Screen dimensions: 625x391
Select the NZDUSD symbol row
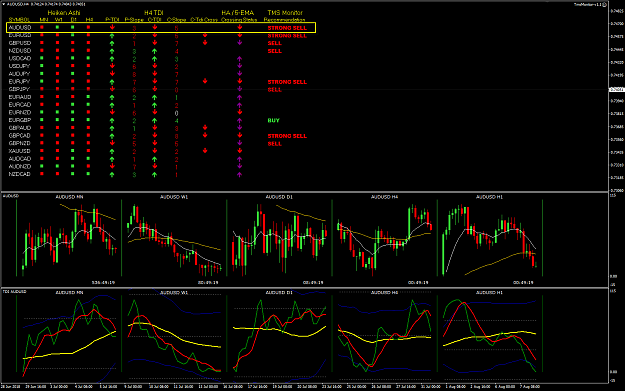click(20, 51)
